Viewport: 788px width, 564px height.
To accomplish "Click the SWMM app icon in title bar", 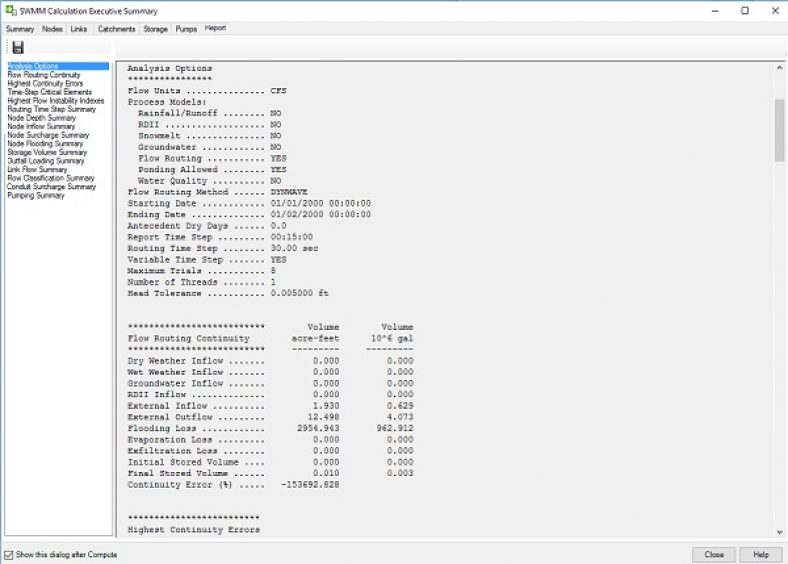I will click(11, 10).
